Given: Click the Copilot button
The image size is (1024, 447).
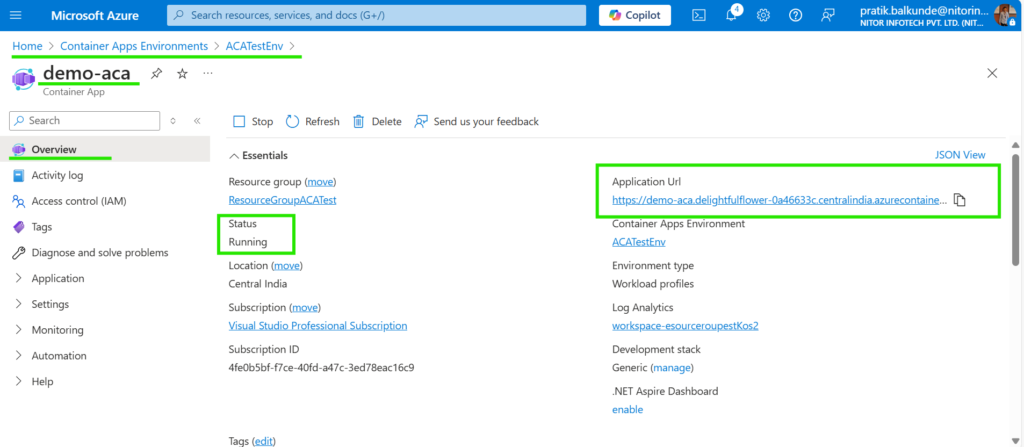Looking at the screenshot, I should [635, 15].
